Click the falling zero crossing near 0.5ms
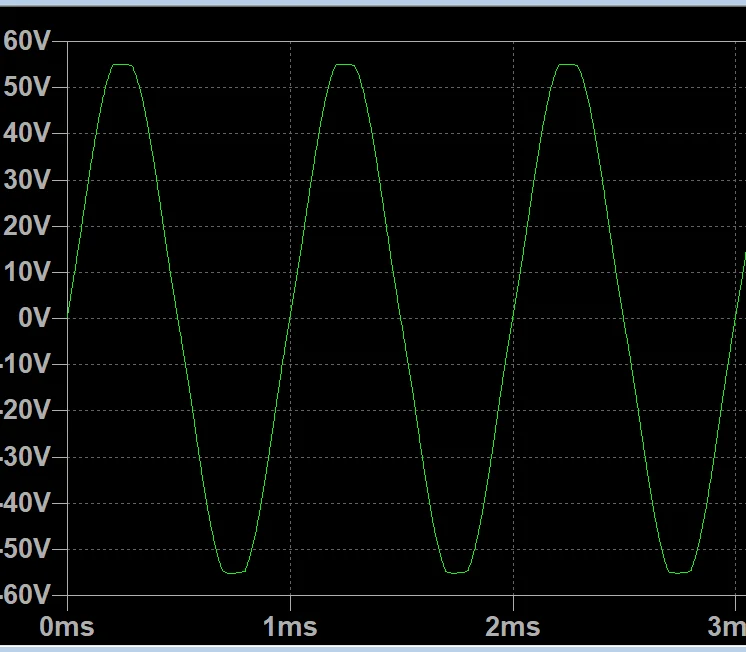Image resolution: width=746 pixels, height=652 pixels. (x=179, y=318)
